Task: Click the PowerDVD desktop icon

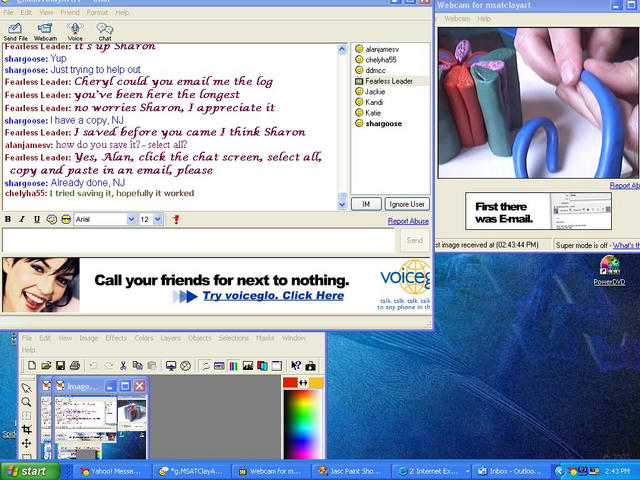Action: [609, 270]
